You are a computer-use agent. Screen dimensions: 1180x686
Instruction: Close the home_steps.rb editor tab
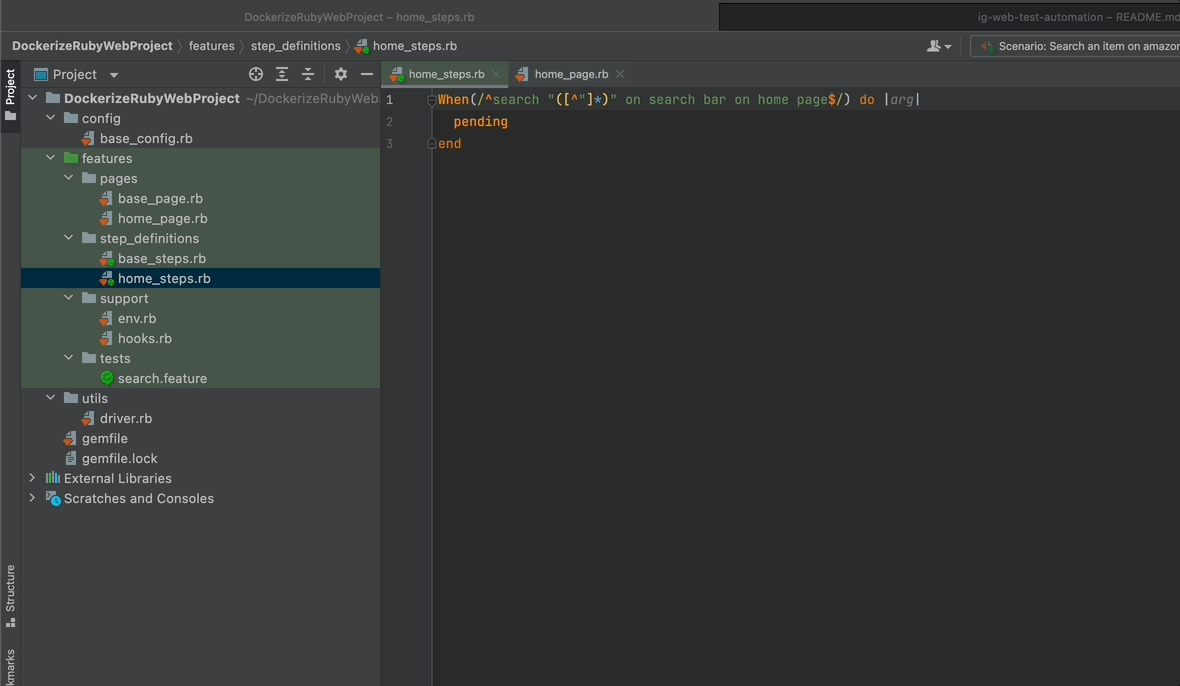tap(495, 74)
